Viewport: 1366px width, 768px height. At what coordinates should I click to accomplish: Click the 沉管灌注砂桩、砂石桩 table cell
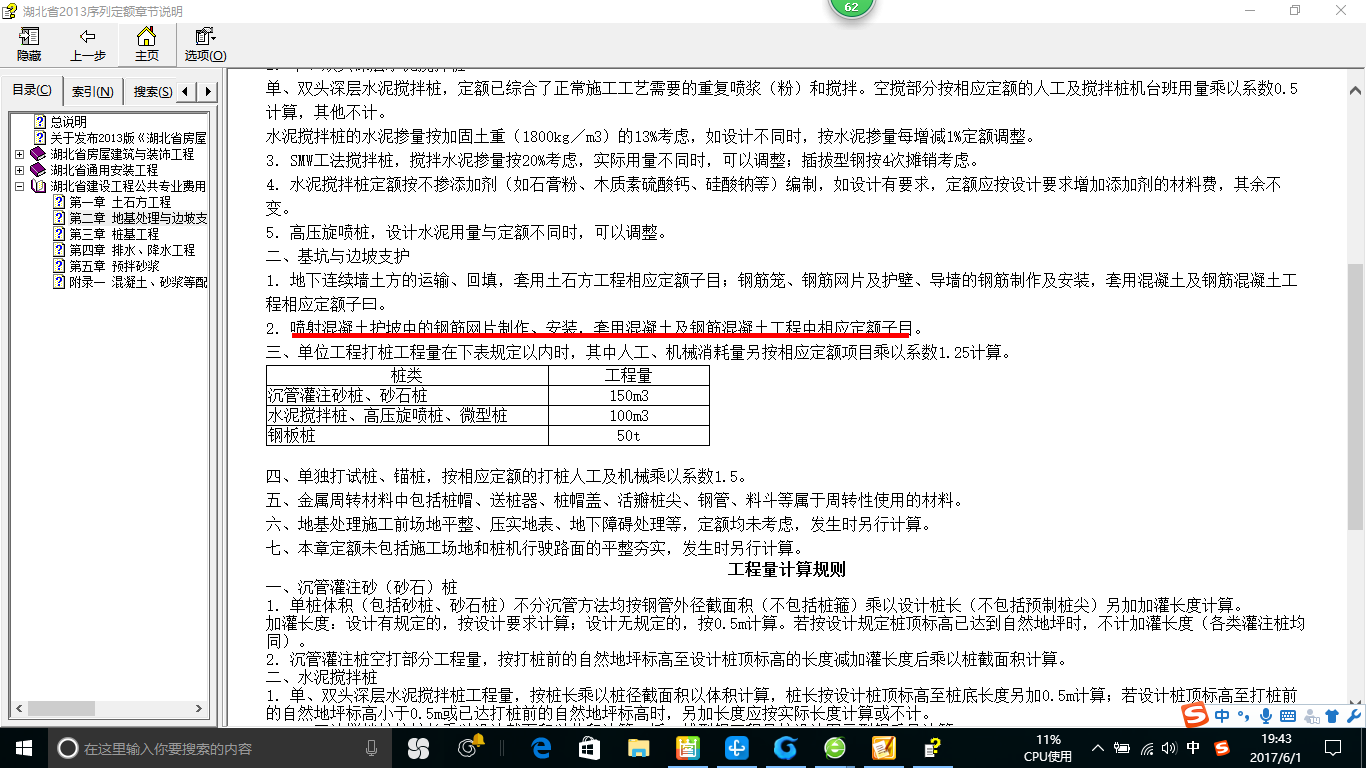click(407, 395)
